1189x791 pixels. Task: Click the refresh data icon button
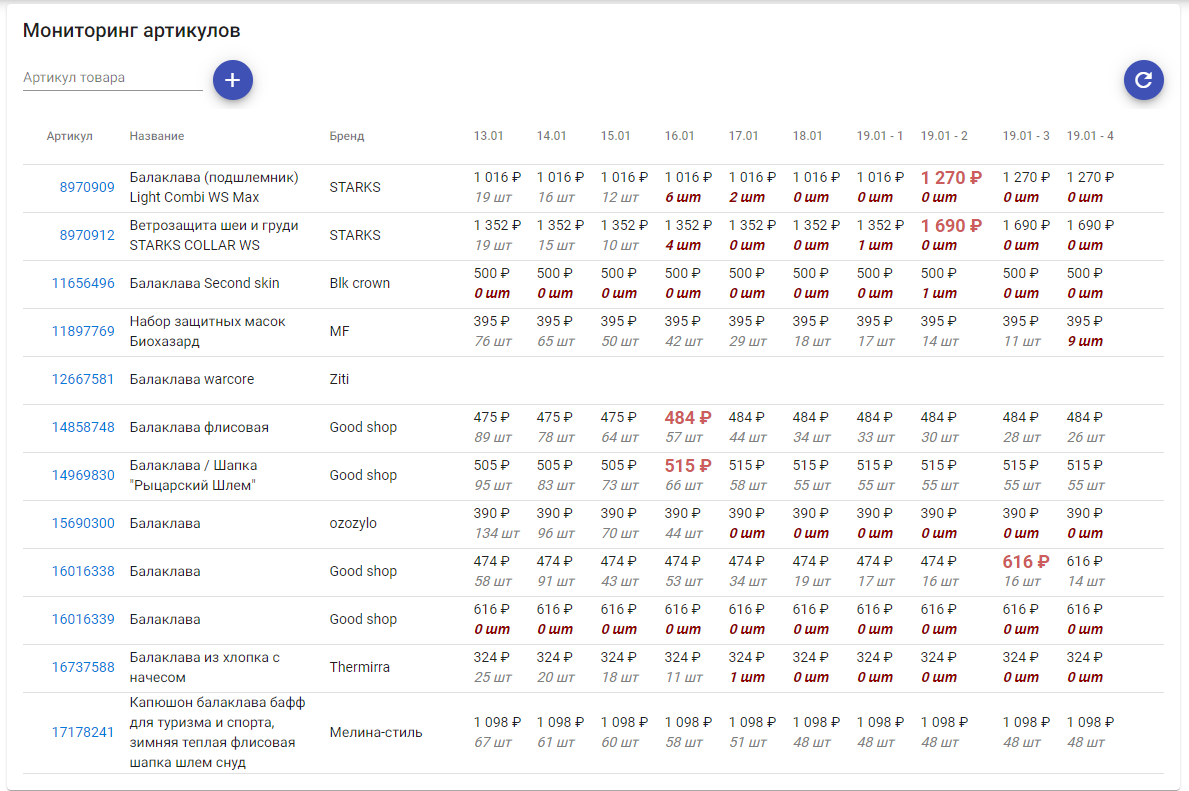[x=1143, y=80]
